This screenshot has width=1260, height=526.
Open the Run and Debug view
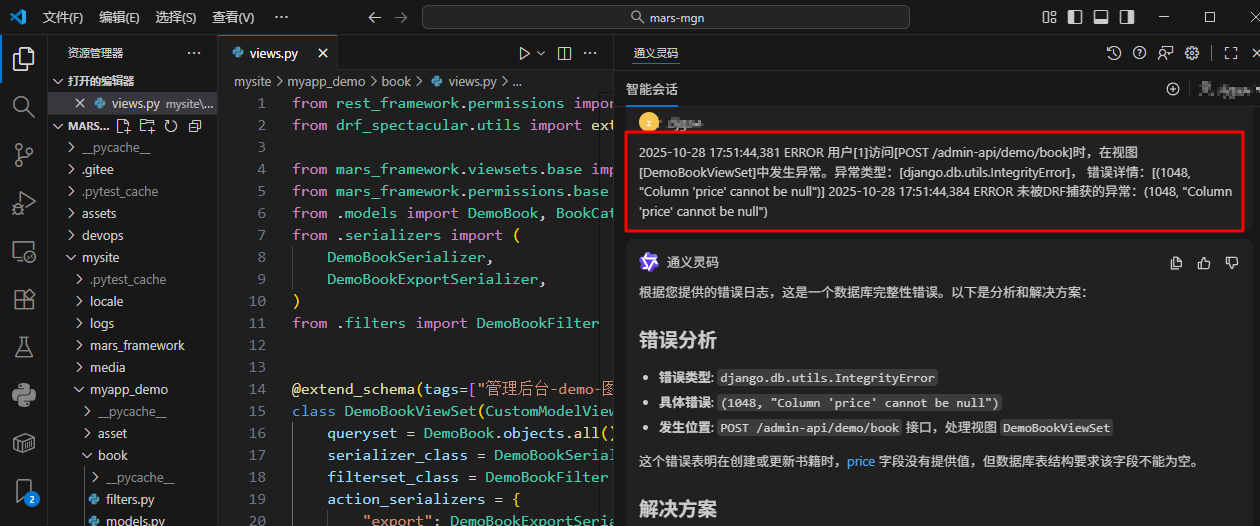(23, 204)
